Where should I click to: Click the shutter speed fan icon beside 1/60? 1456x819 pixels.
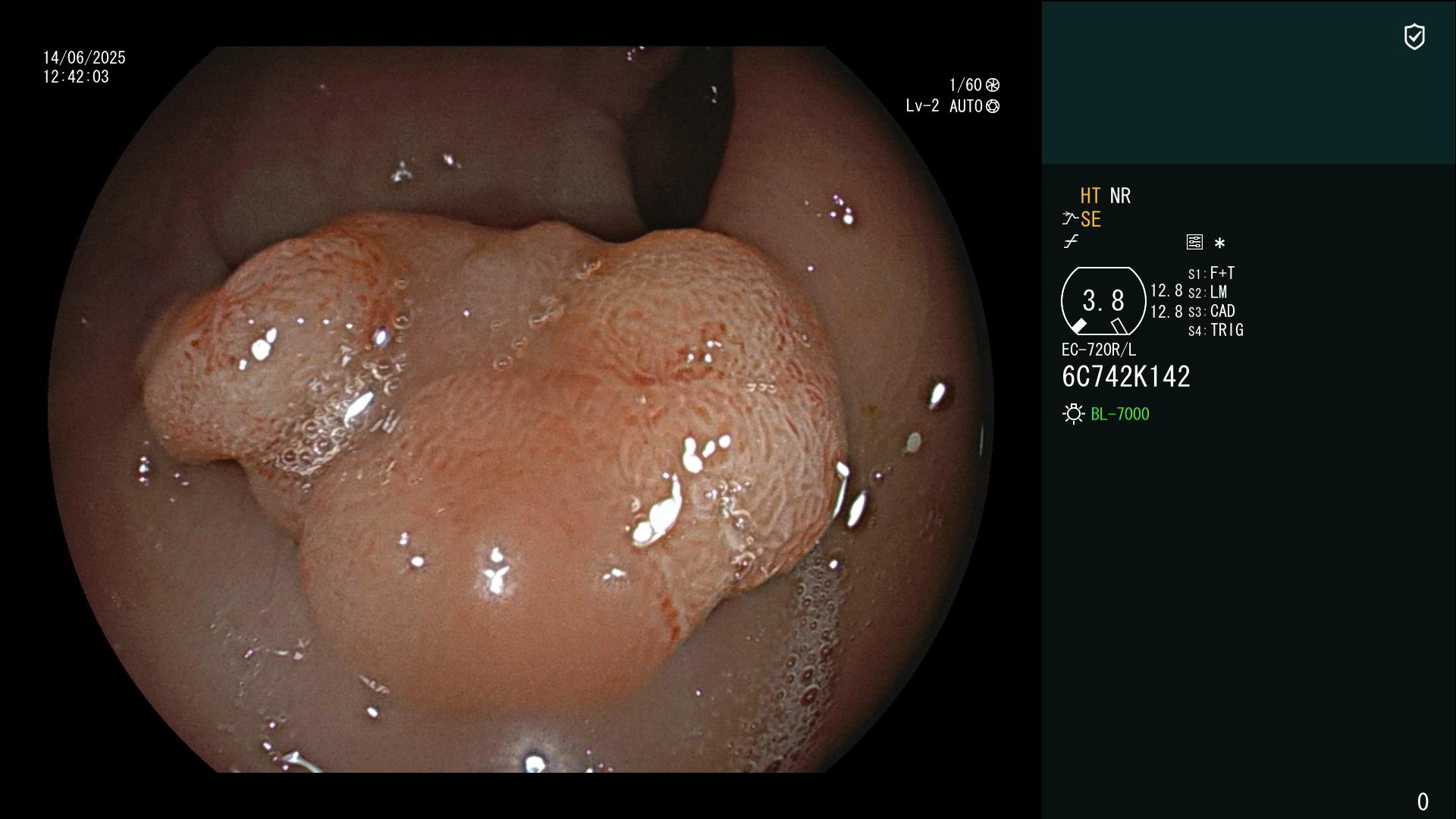pos(993,85)
